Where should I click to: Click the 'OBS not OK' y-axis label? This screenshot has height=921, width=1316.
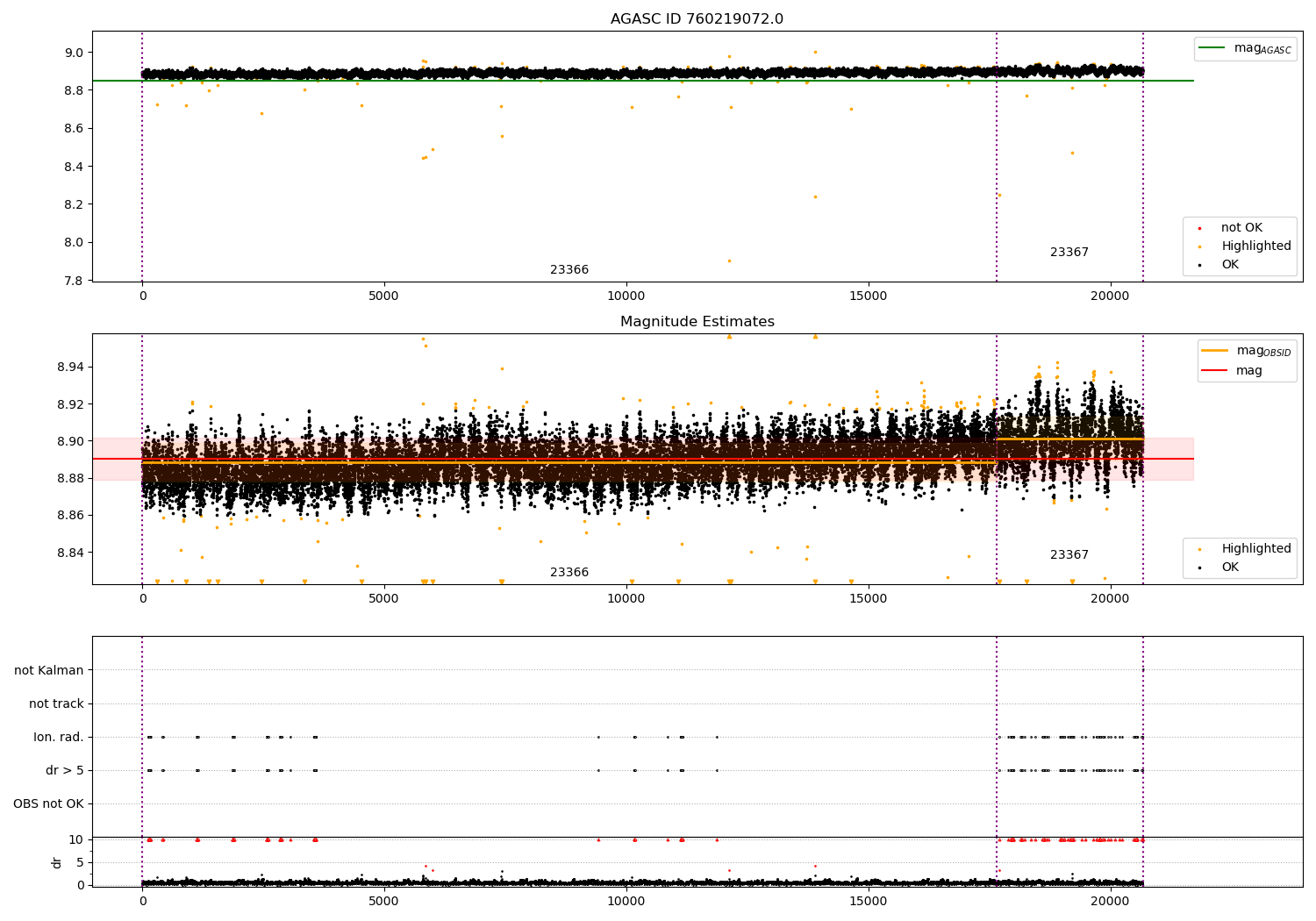48,803
